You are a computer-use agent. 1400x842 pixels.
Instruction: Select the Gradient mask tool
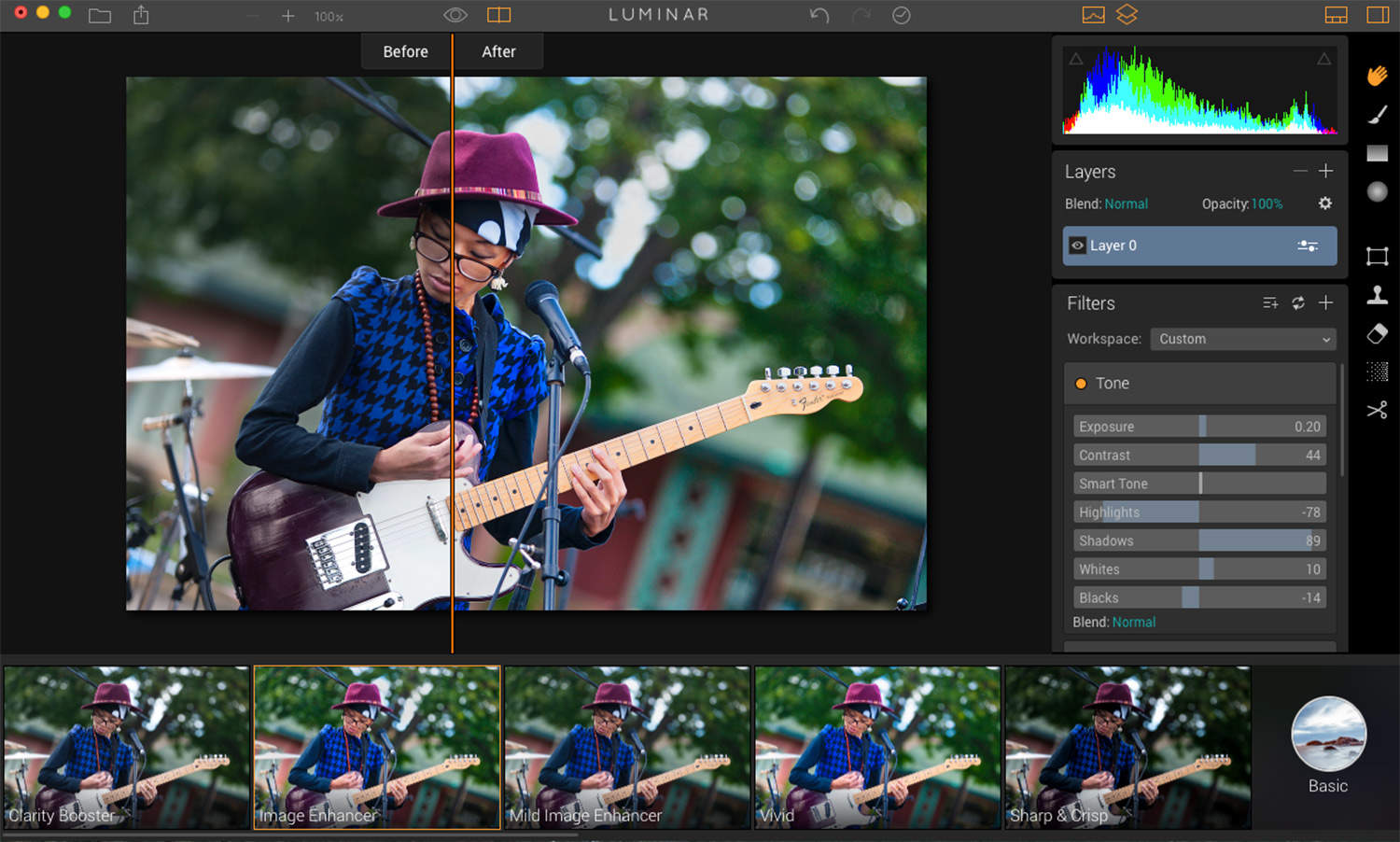pos(1377,153)
